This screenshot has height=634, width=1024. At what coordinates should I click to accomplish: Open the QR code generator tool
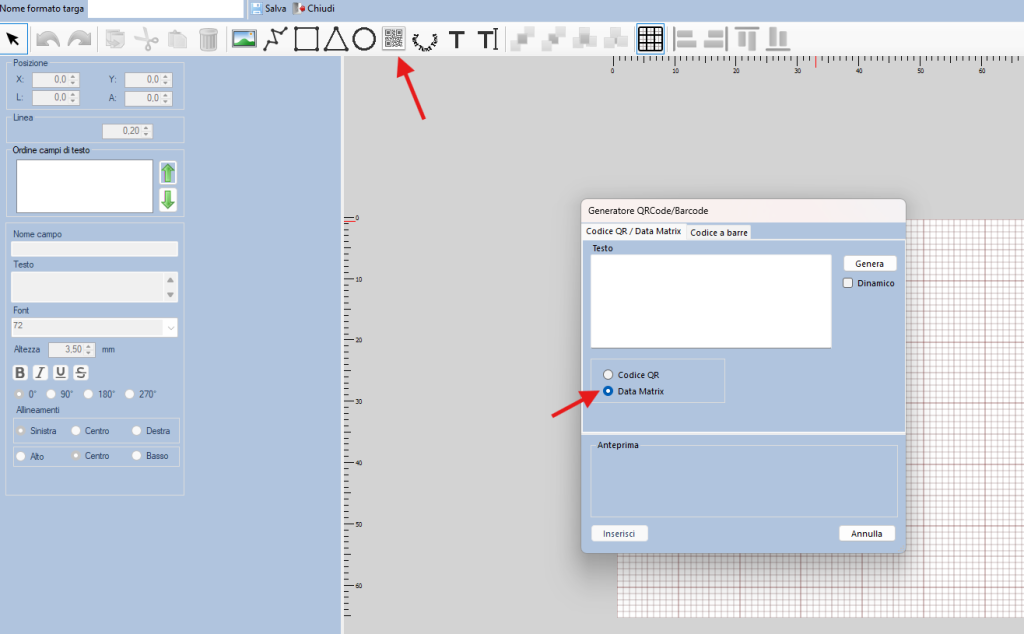click(394, 39)
